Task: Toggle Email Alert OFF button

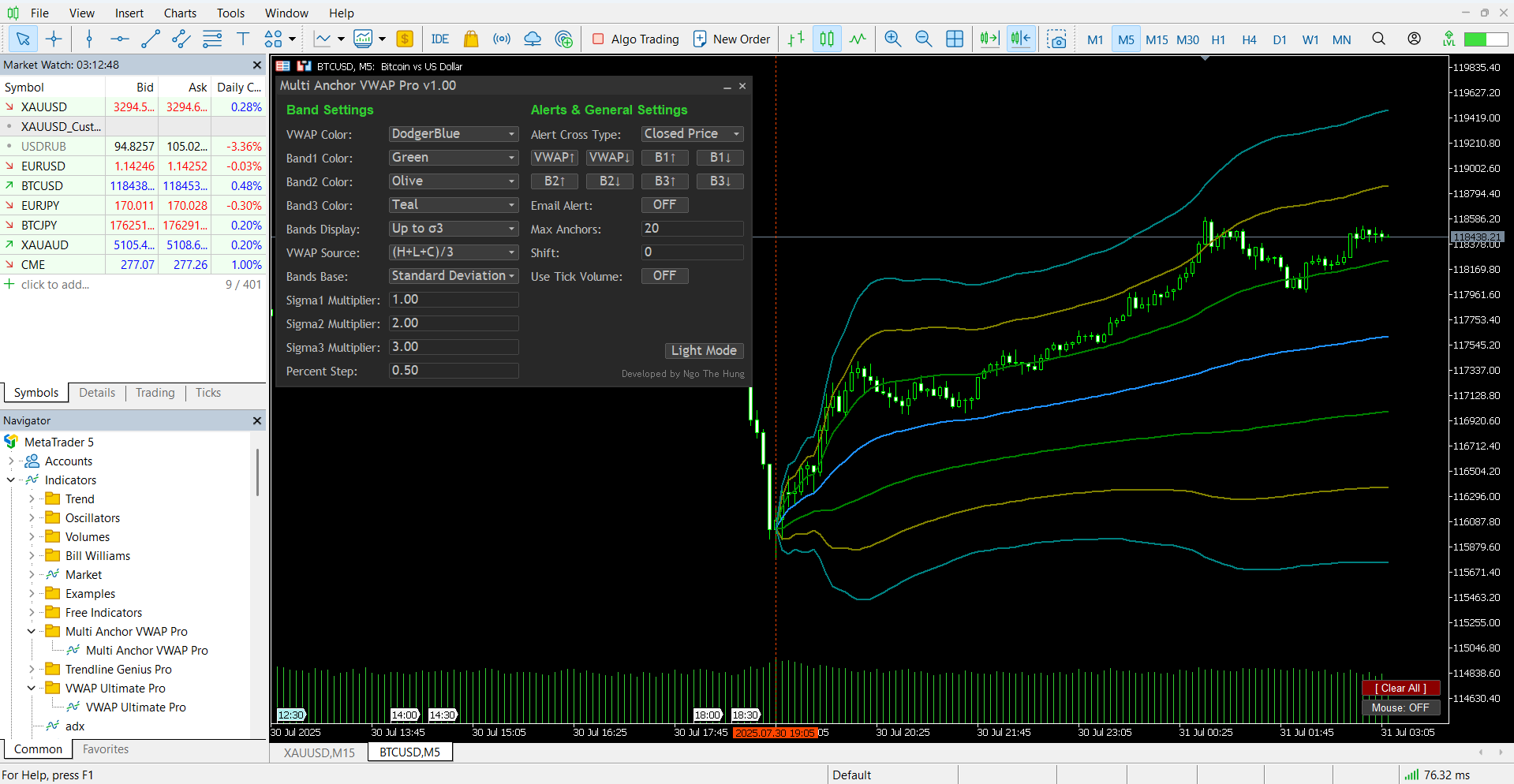Action: [x=664, y=205]
